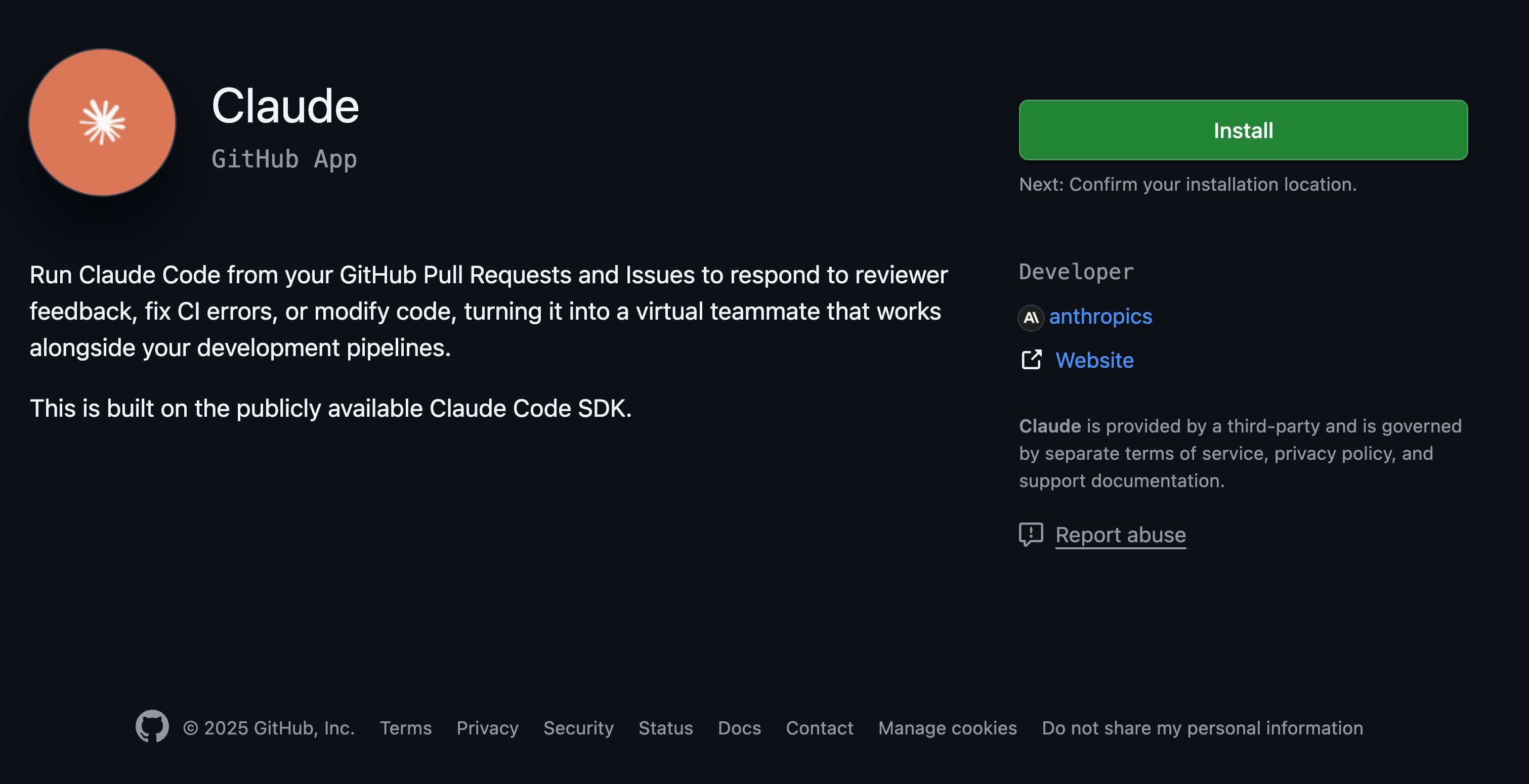Image resolution: width=1529 pixels, height=784 pixels.
Task: Open the Terms footer link
Action: [x=406, y=728]
